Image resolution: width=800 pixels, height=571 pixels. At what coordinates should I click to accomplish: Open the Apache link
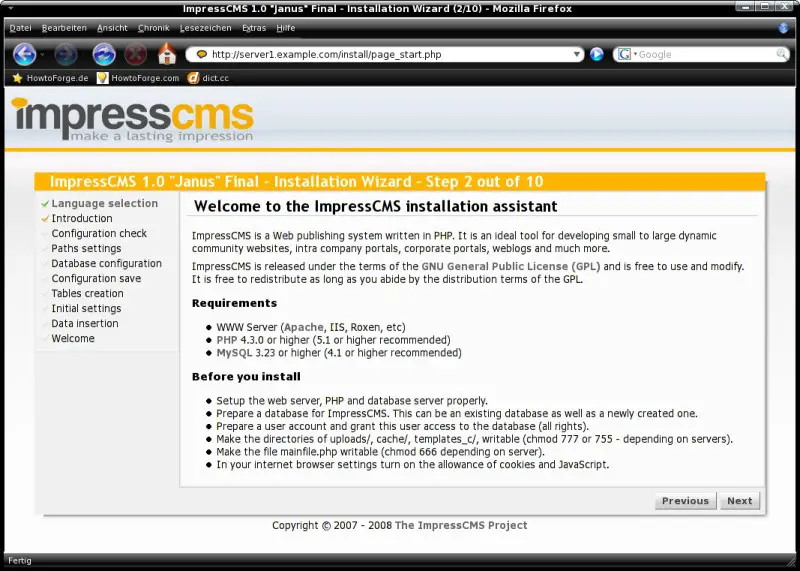click(304, 327)
